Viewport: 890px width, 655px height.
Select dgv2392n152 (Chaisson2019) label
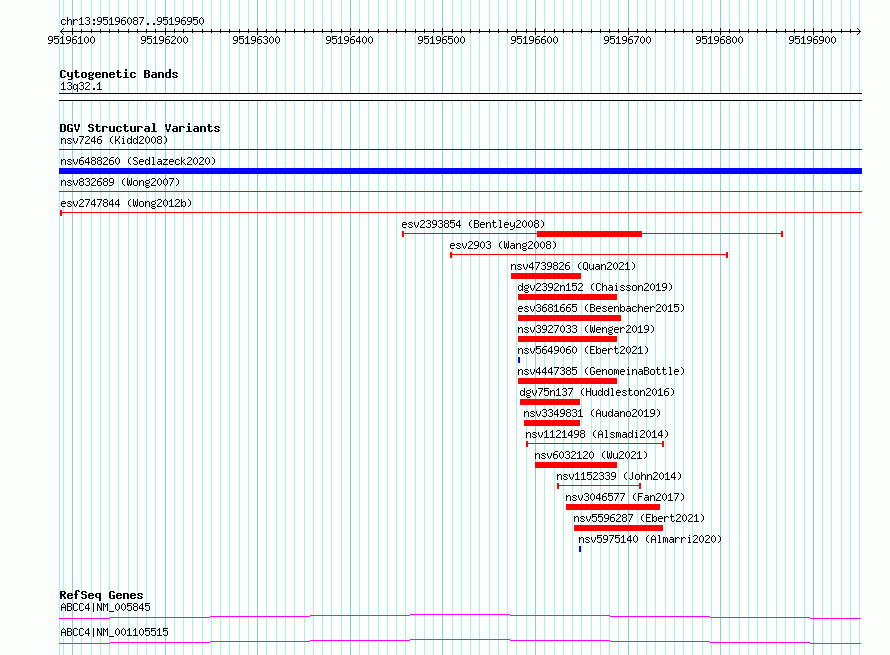pyautogui.click(x=595, y=287)
